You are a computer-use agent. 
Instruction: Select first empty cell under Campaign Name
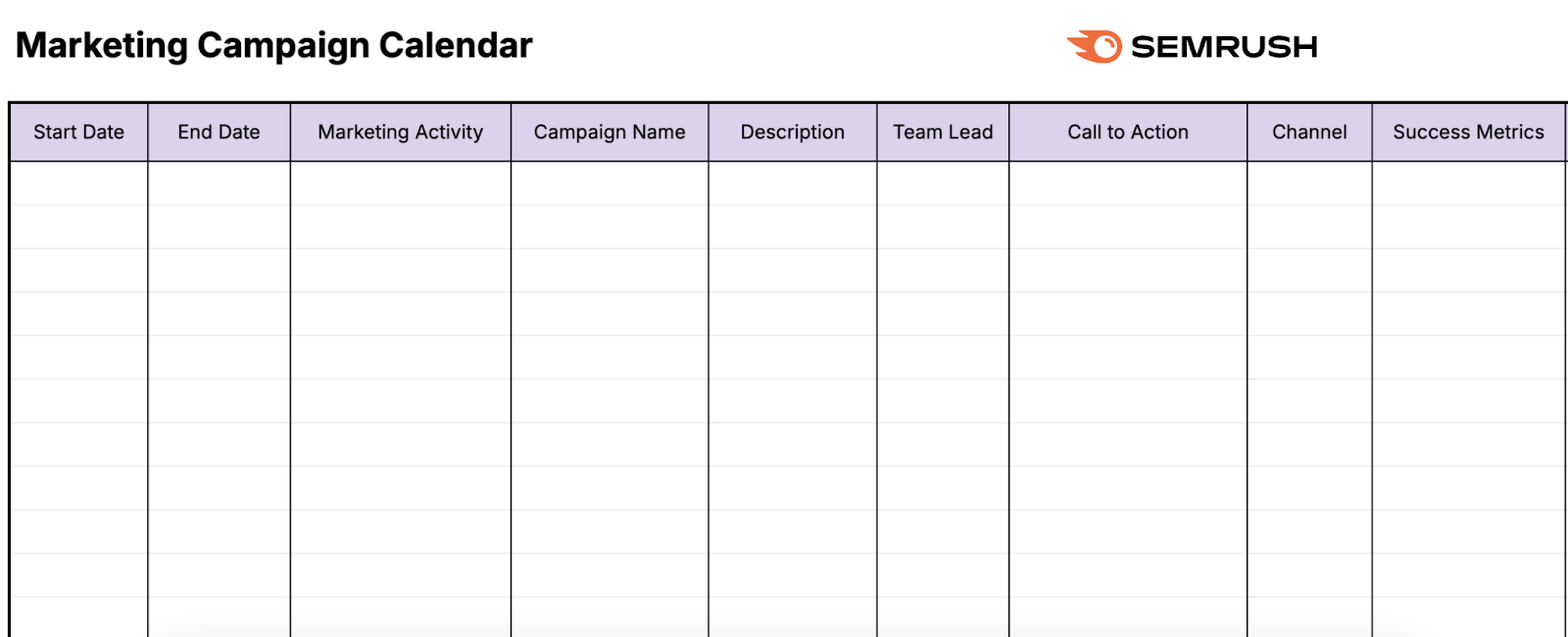609,183
